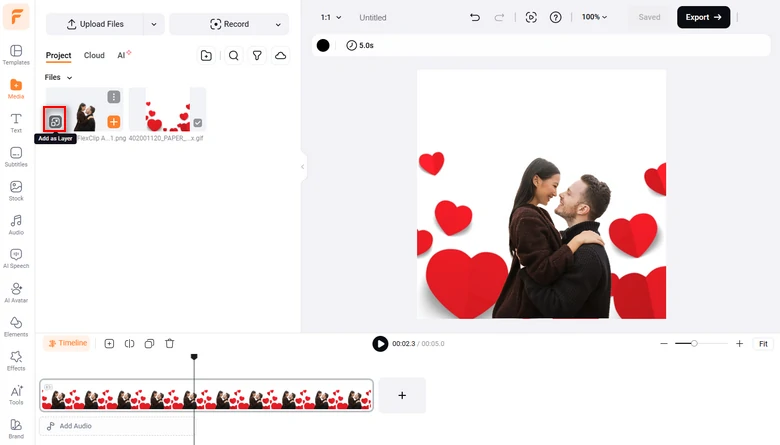Viewport: 780px width, 445px height.
Task: Open the 1:1 aspect ratio dropdown
Action: pyautogui.click(x=330, y=17)
